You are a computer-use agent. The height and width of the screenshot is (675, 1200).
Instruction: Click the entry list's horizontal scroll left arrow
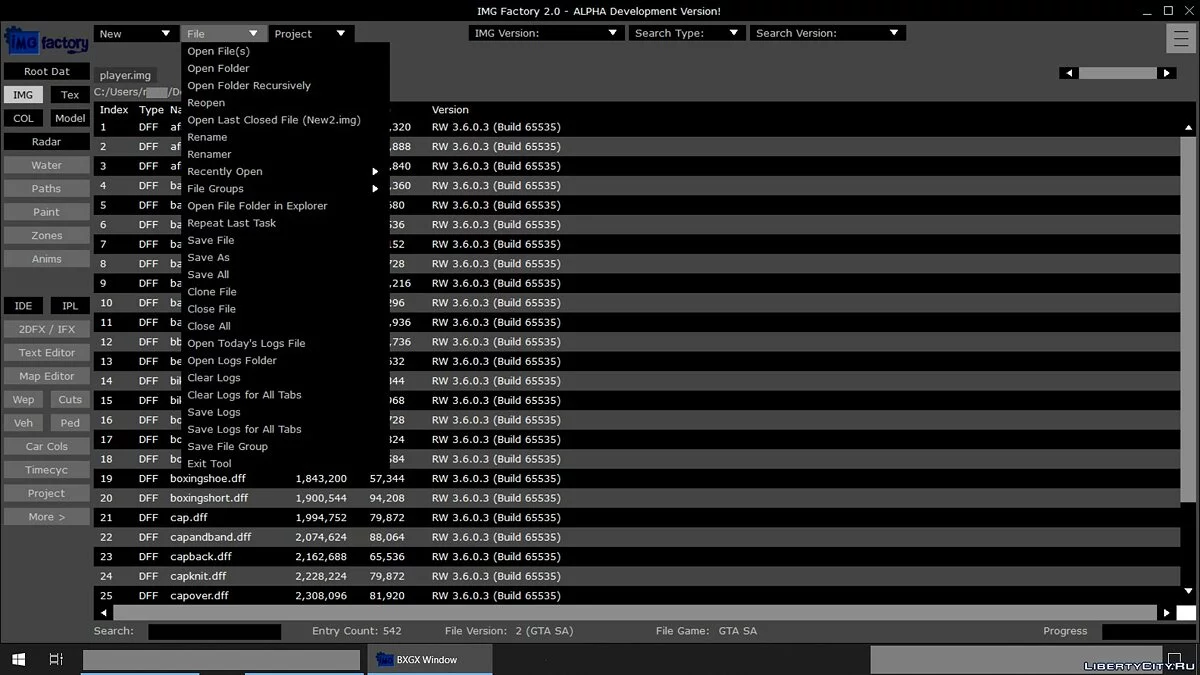point(103,613)
